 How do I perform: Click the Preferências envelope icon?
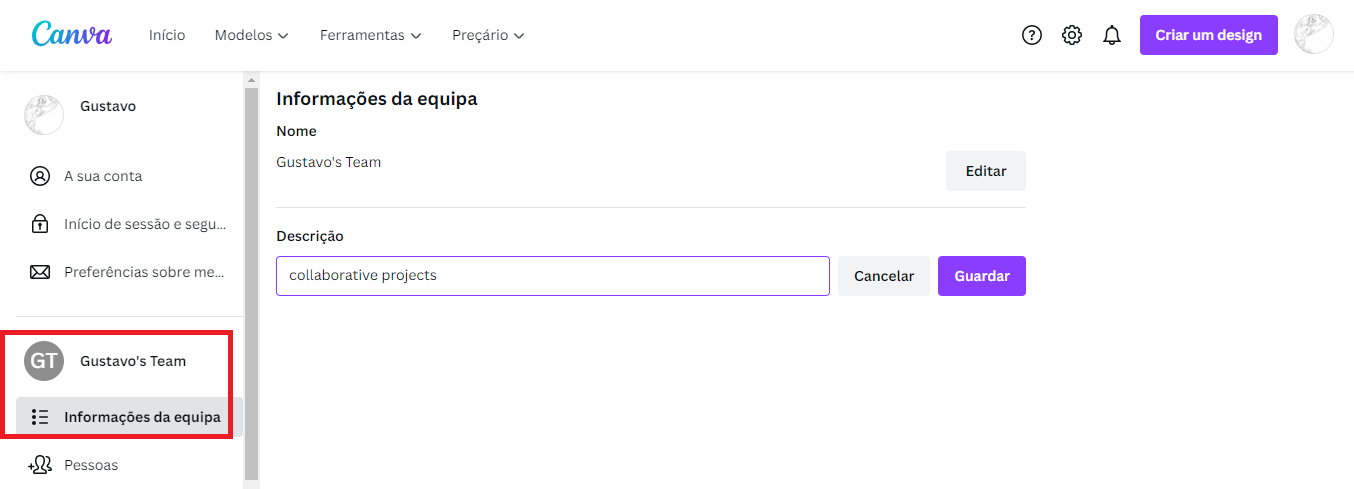[40, 272]
